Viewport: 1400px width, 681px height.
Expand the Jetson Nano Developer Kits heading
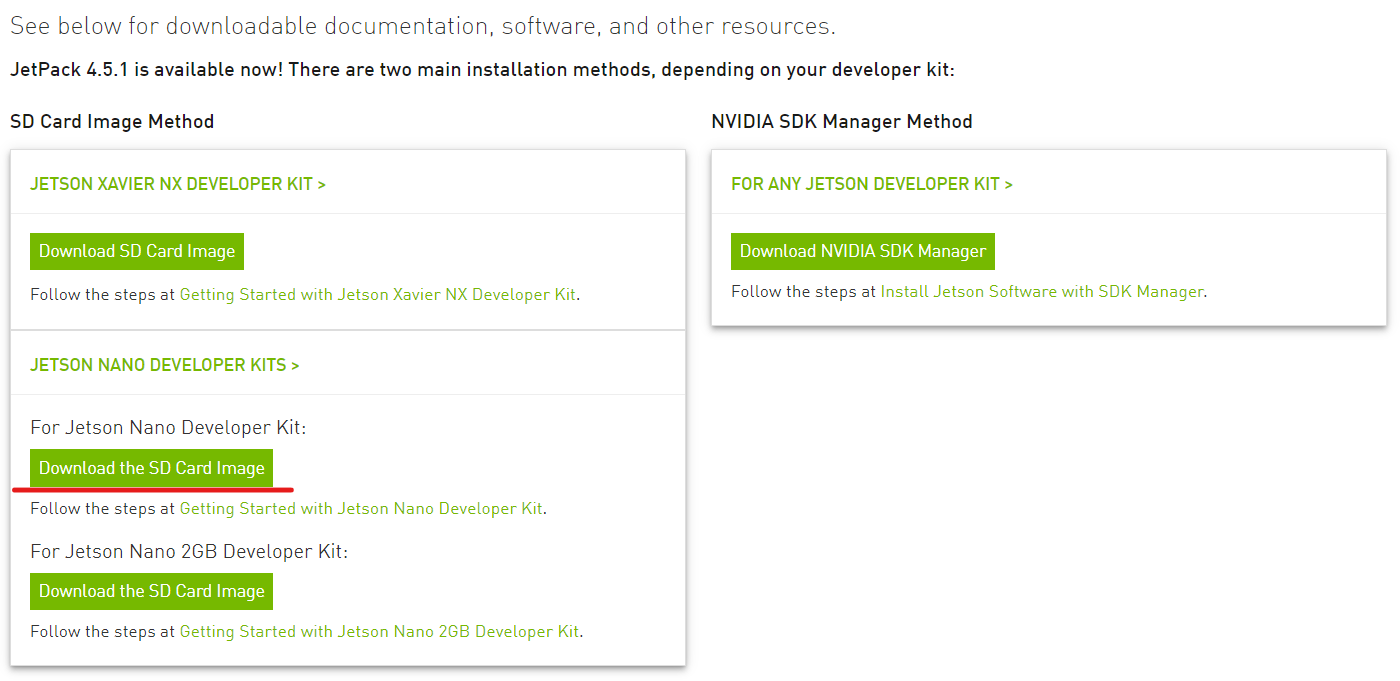pyautogui.click(x=164, y=365)
